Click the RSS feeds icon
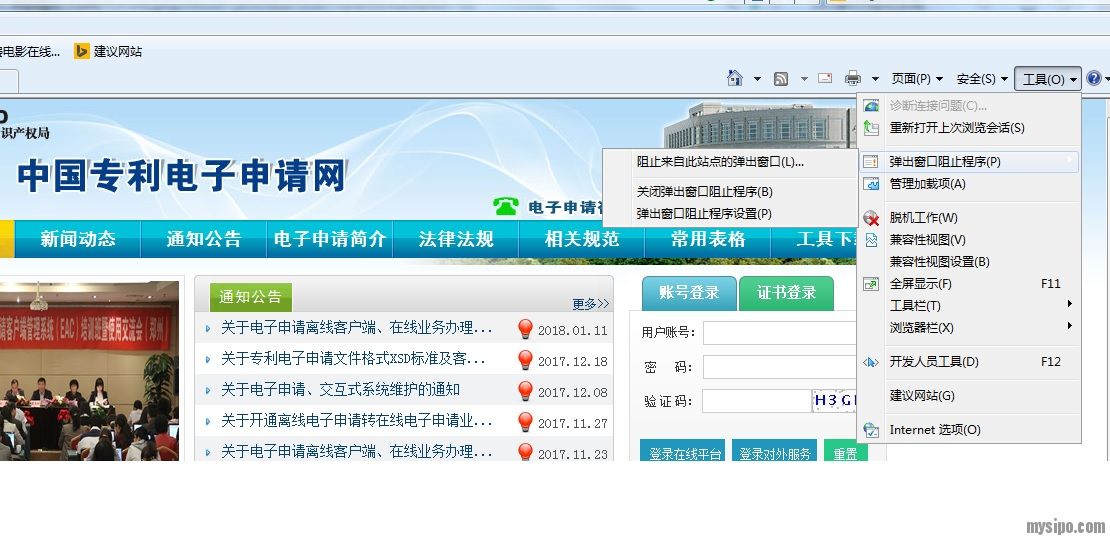Image resolution: width=1110 pixels, height=540 pixels. click(x=781, y=78)
